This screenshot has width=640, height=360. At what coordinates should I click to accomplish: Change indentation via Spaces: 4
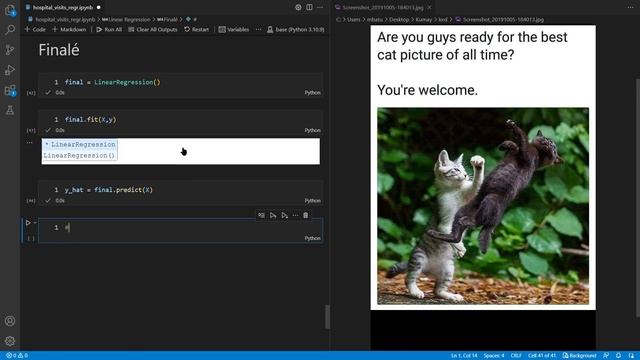[494, 356]
